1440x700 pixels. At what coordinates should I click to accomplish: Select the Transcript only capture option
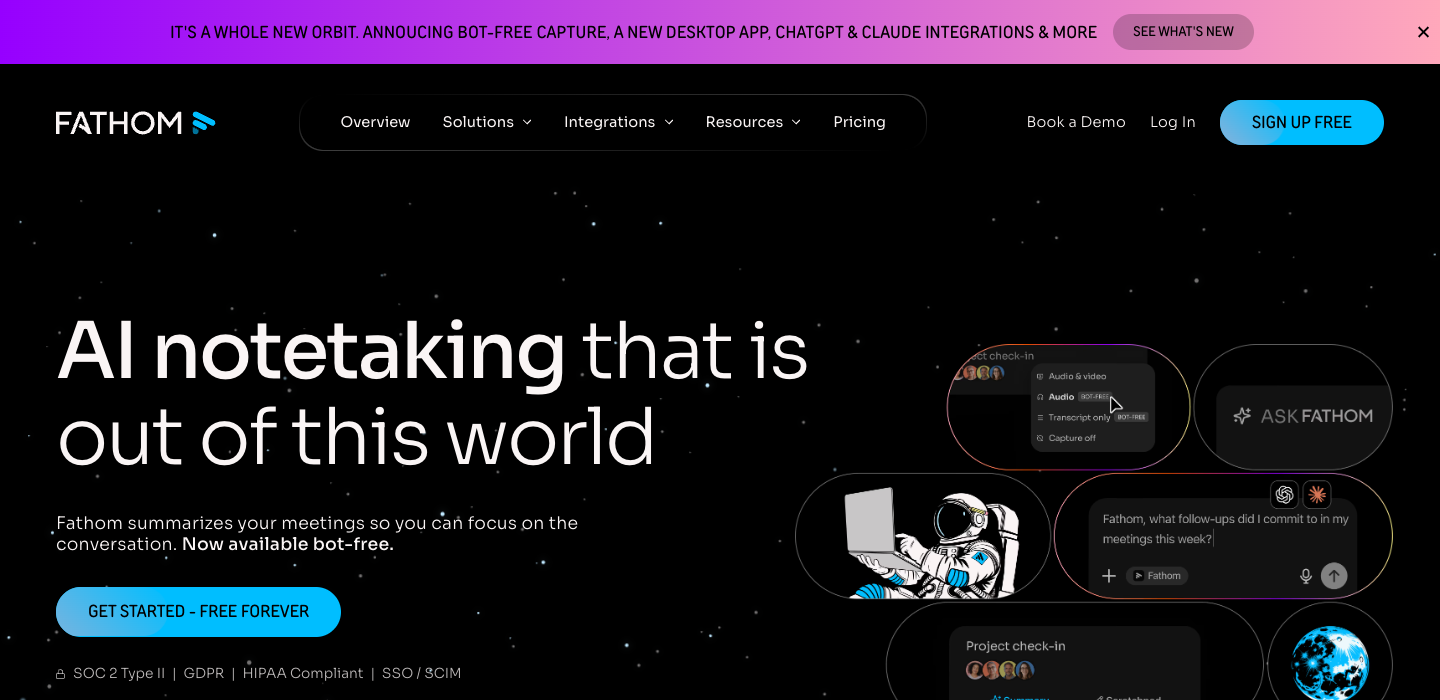click(1091, 417)
